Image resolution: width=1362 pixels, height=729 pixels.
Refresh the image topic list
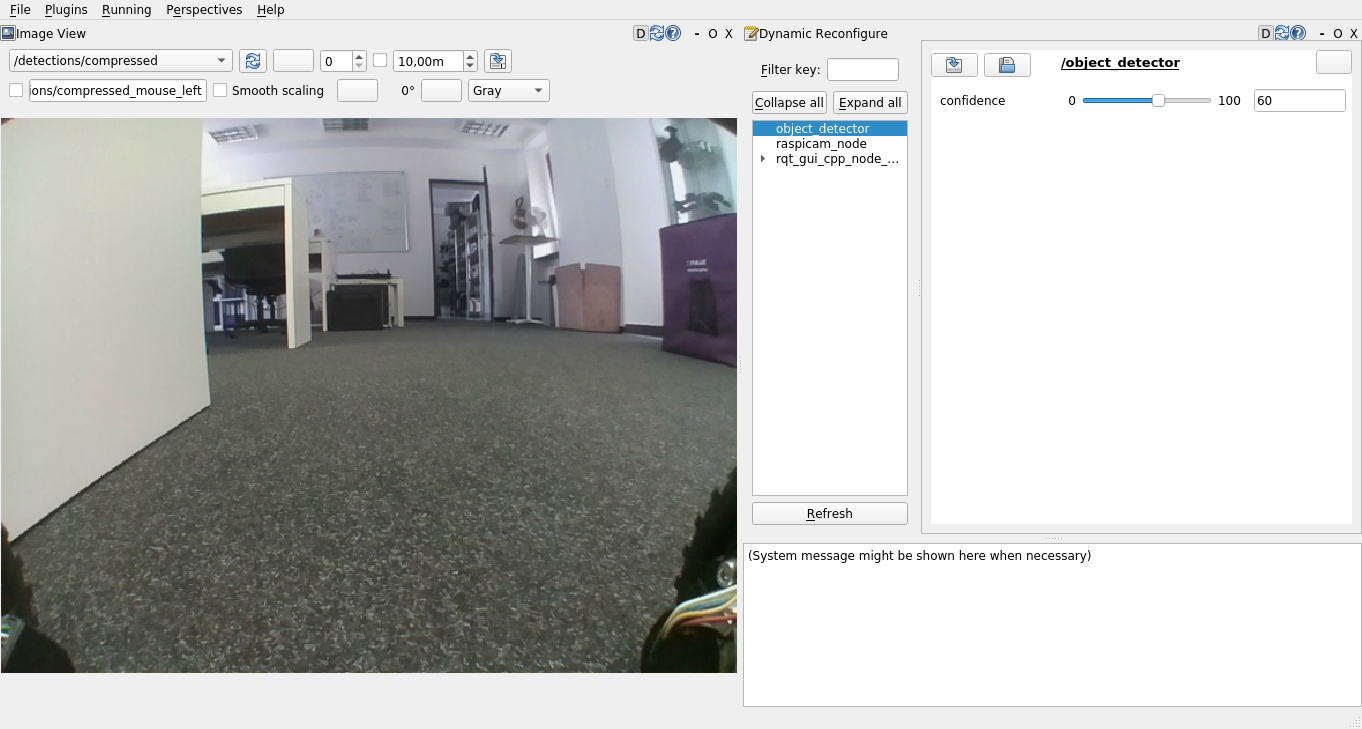point(252,60)
